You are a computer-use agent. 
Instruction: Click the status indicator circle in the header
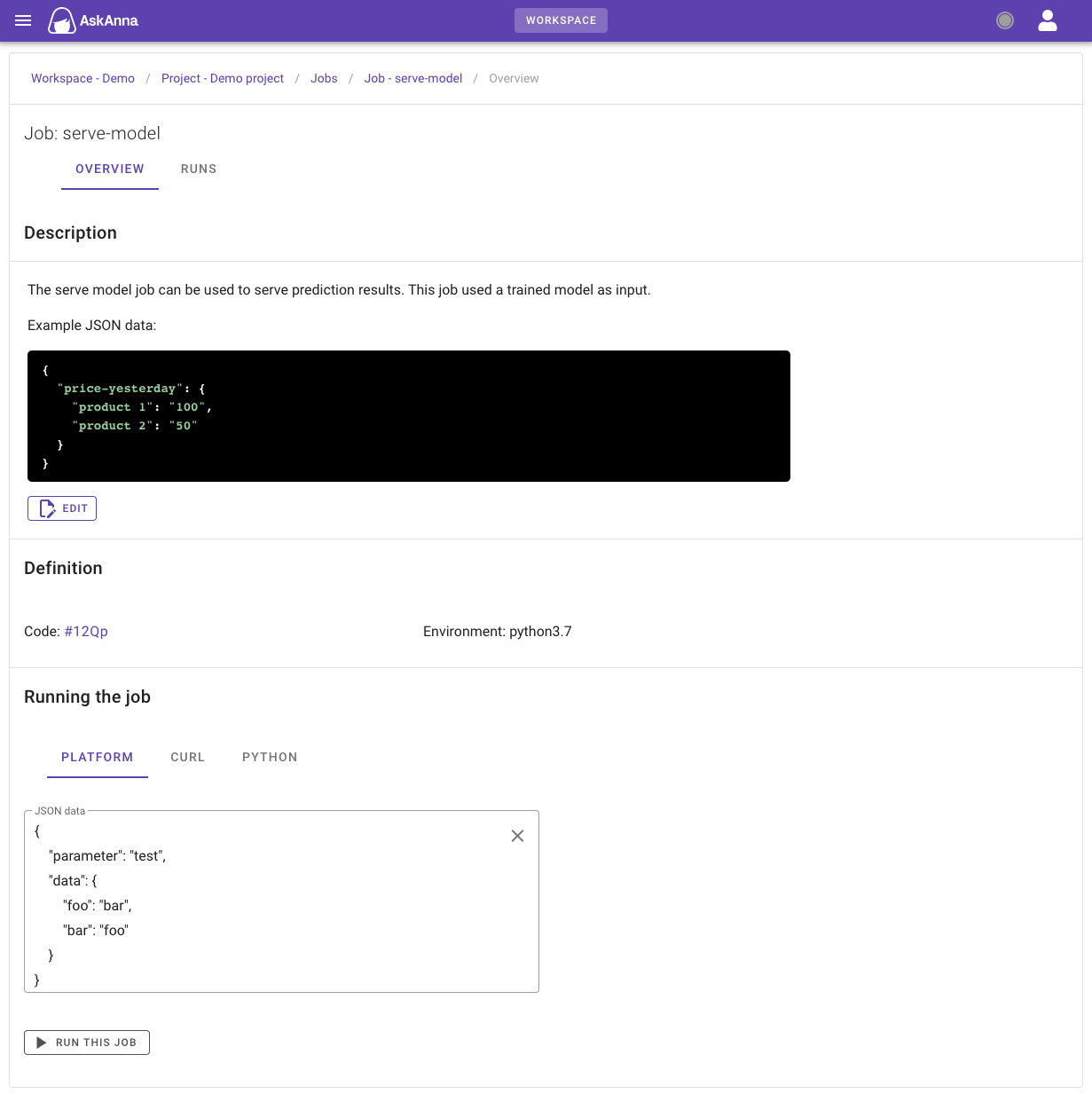(1004, 20)
